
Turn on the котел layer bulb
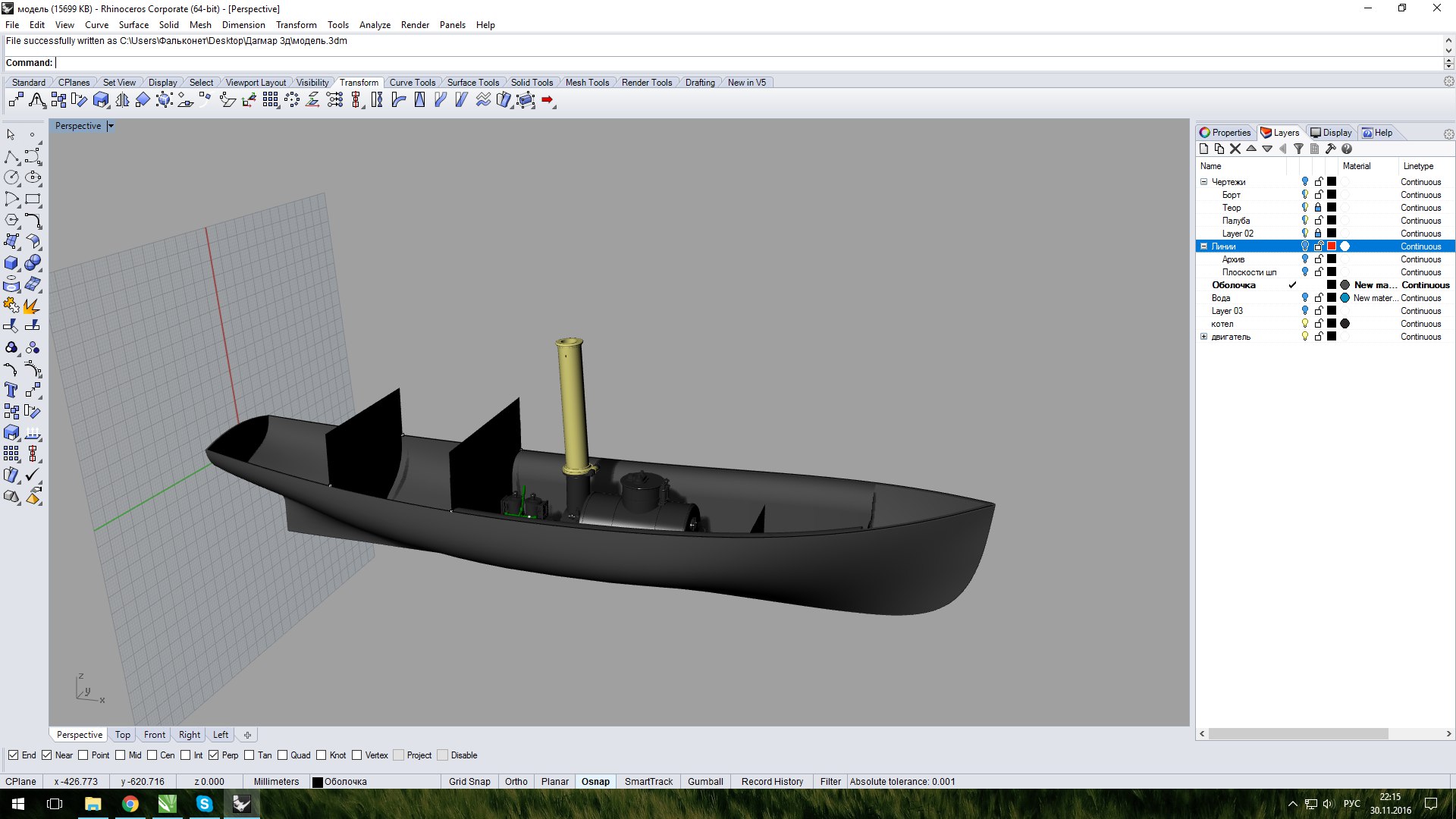coord(1305,324)
